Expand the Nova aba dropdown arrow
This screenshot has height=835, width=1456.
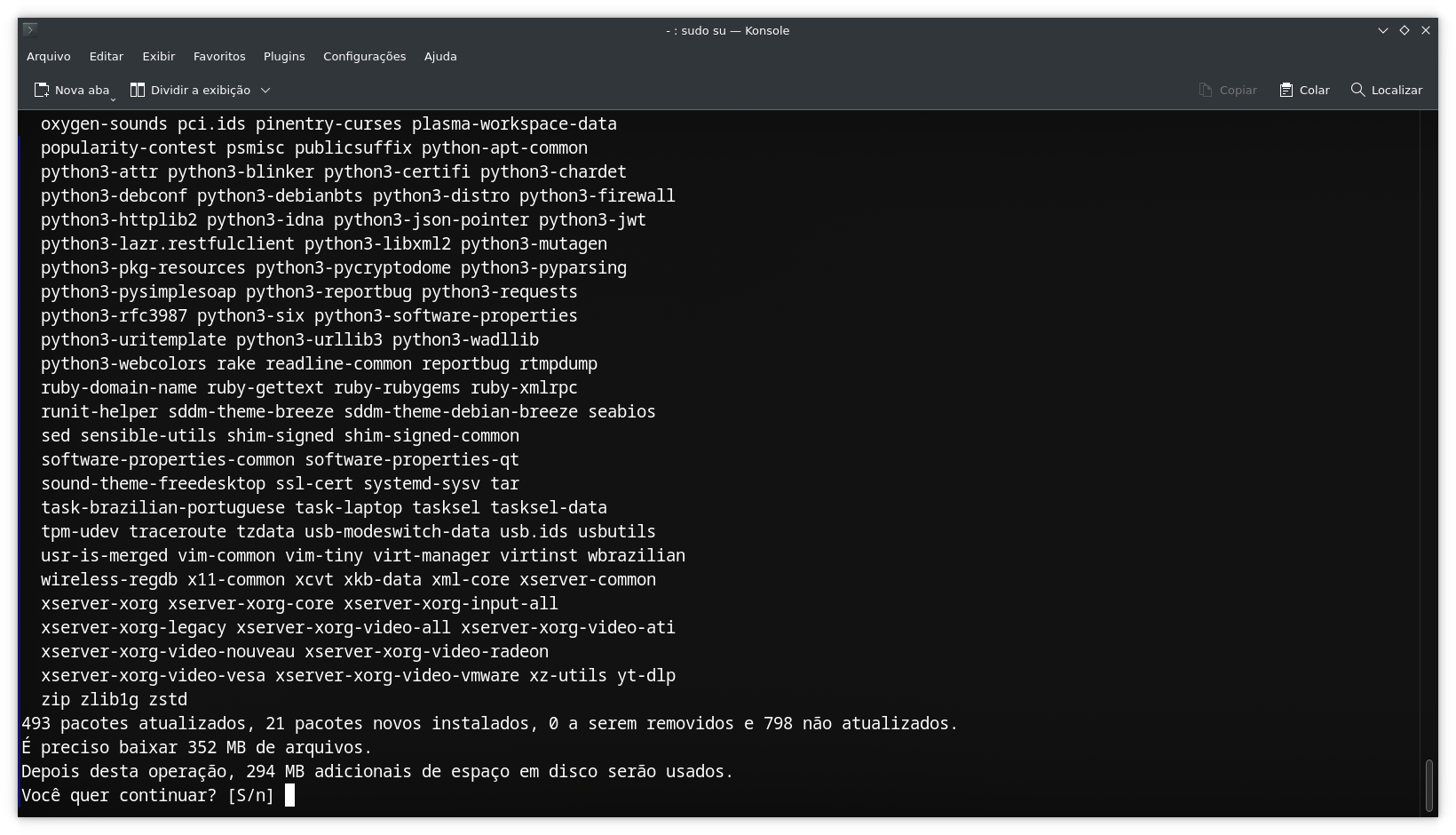[x=113, y=99]
